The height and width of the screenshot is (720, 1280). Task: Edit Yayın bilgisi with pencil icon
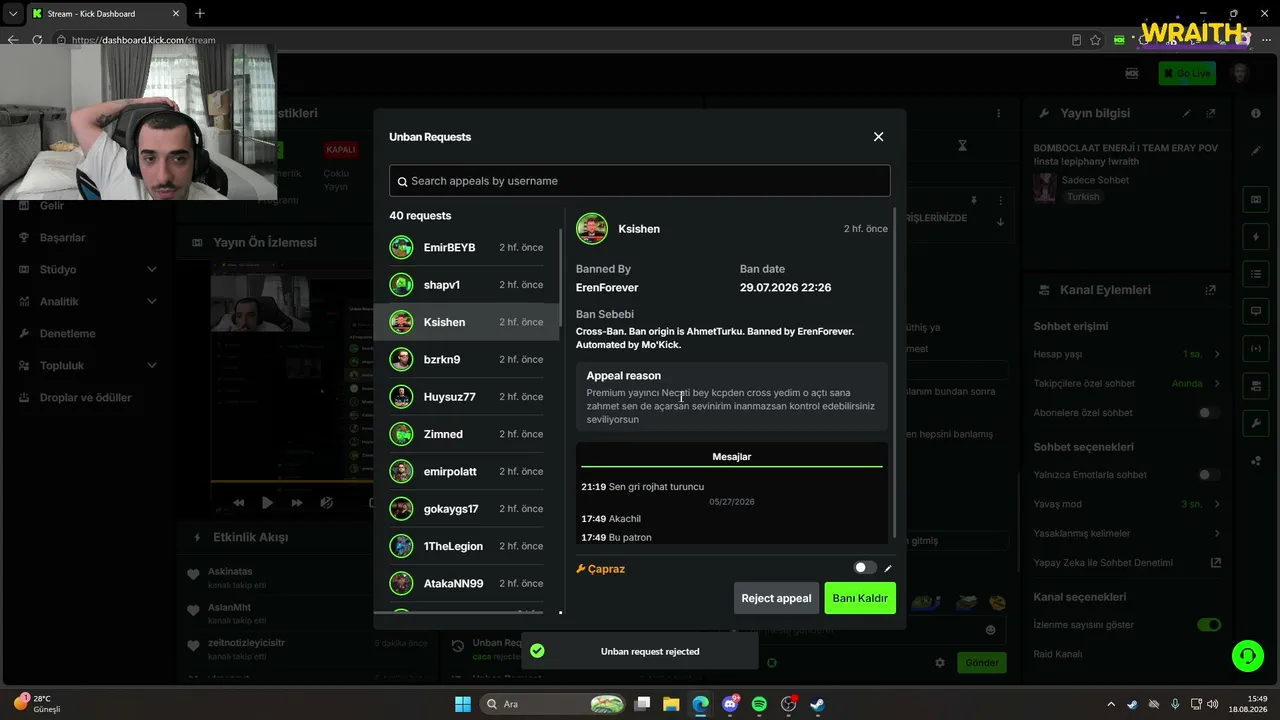tap(1187, 114)
